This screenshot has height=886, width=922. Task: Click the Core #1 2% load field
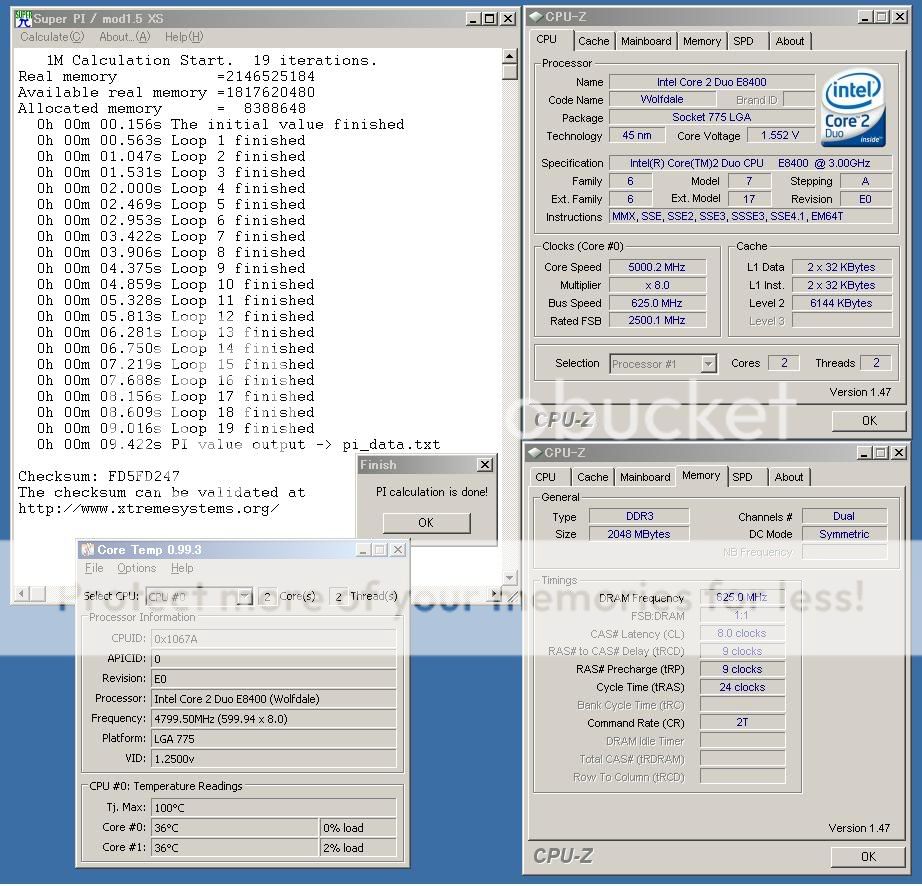(x=358, y=848)
